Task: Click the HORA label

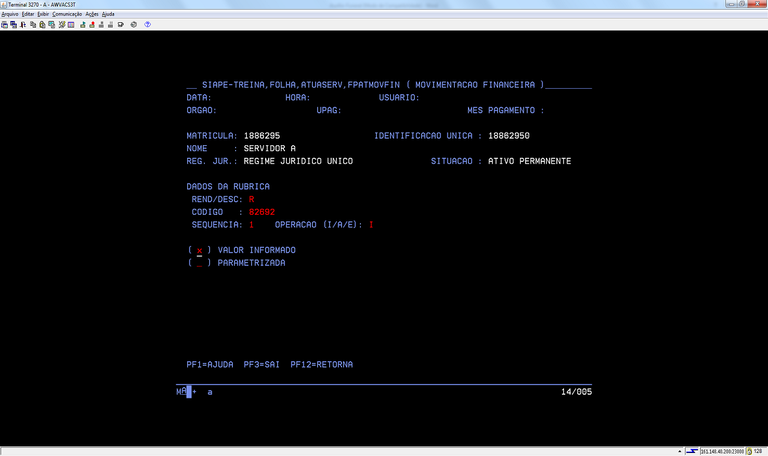Action: (297, 97)
